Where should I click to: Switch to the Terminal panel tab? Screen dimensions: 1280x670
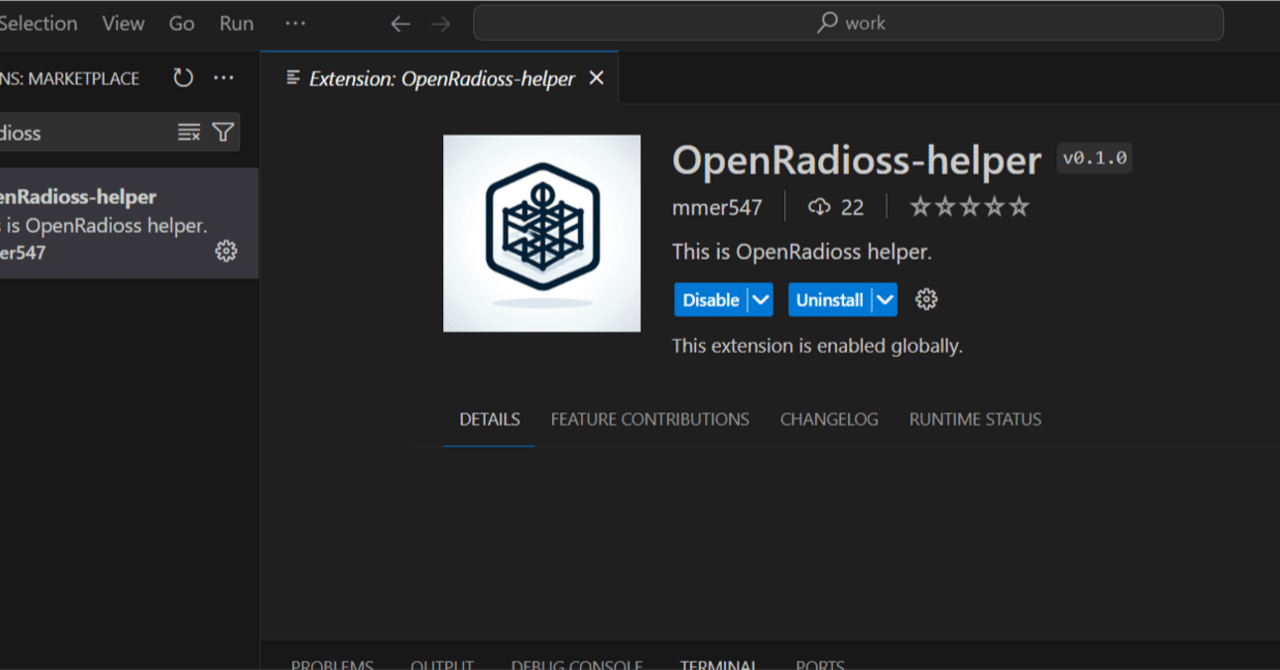pyautogui.click(x=719, y=663)
